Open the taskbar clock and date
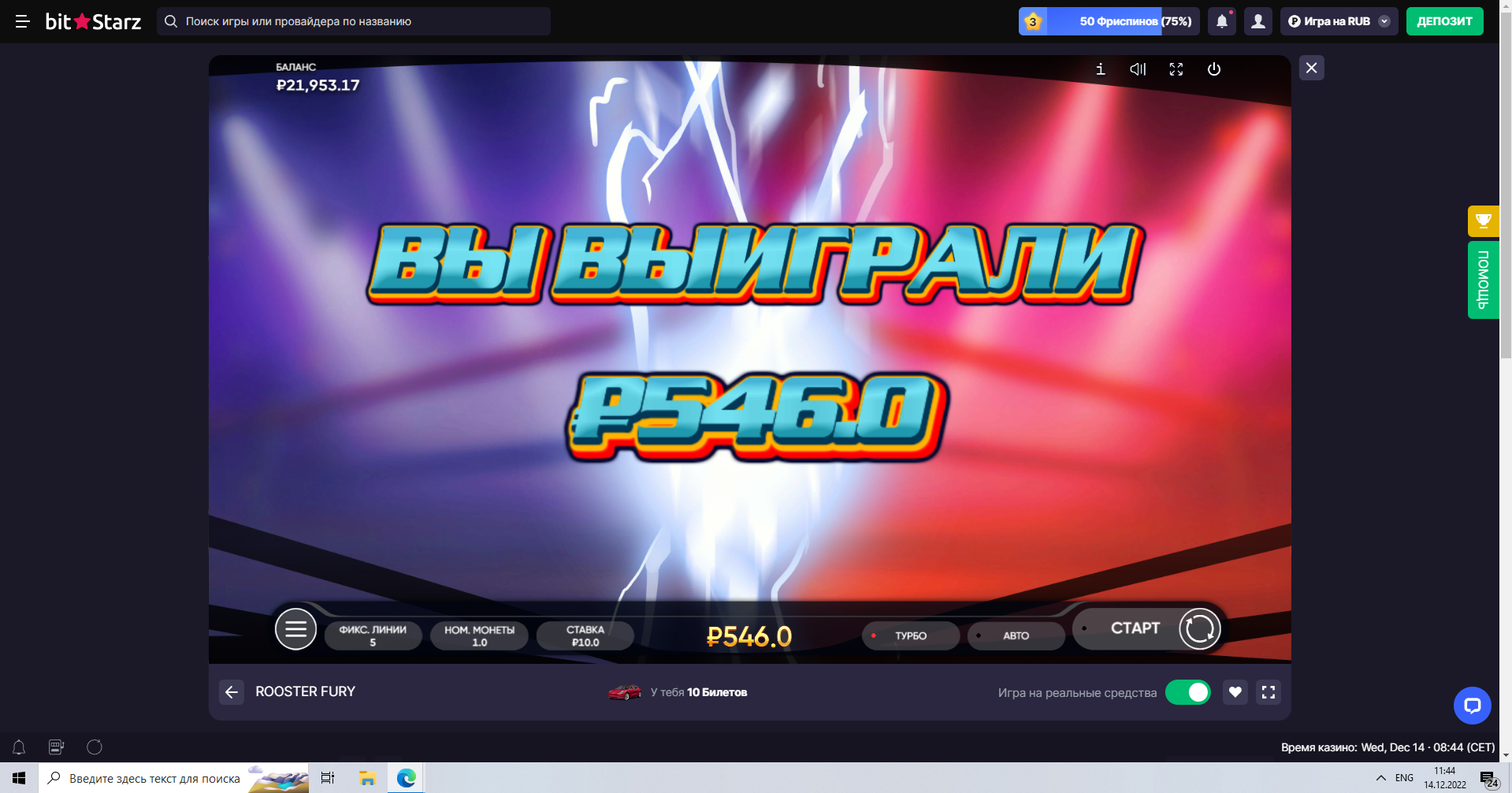This screenshot has width=1512, height=793. pyautogui.click(x=1445, y=778)
